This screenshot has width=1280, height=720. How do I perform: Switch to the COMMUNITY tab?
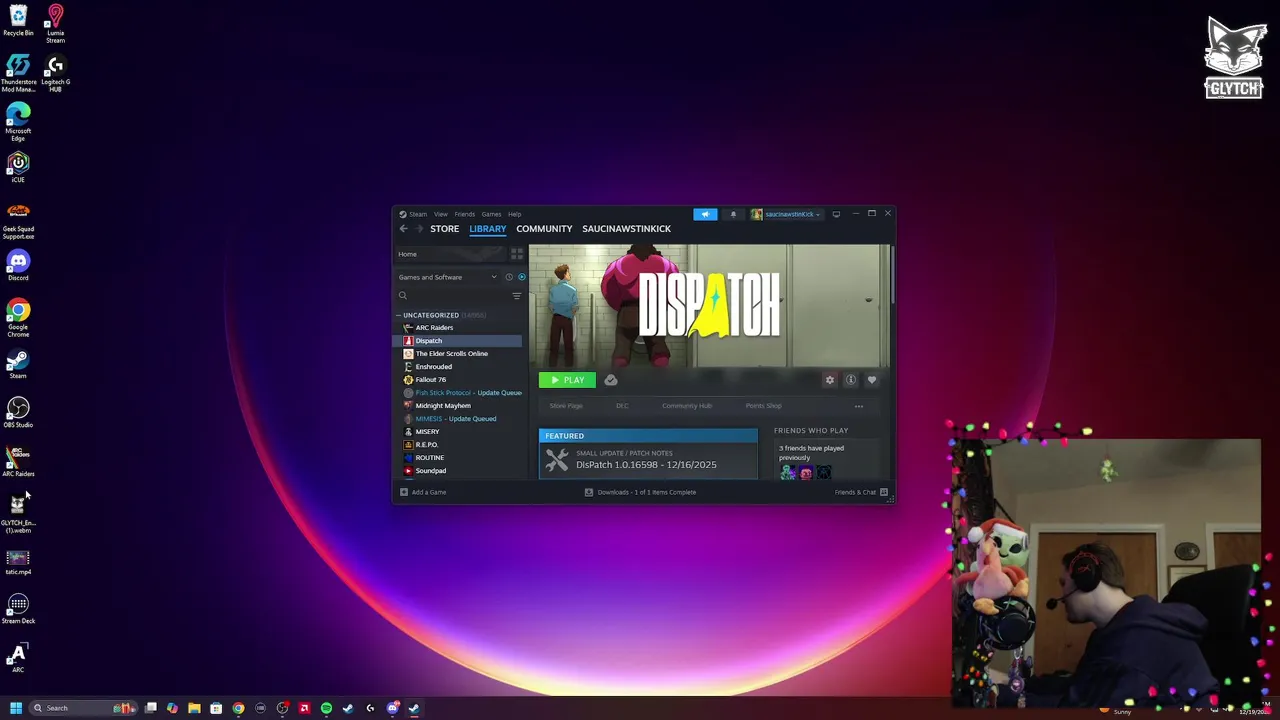coord(544,229)
